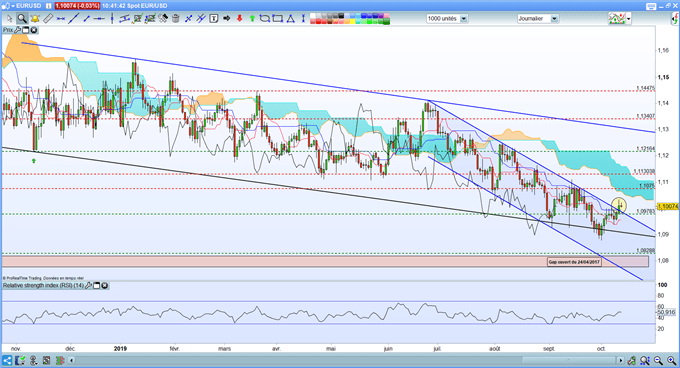This screenshot has width=680, height=368.
Task: Select the horizontal ray line tool
Action: click(99, 19)
